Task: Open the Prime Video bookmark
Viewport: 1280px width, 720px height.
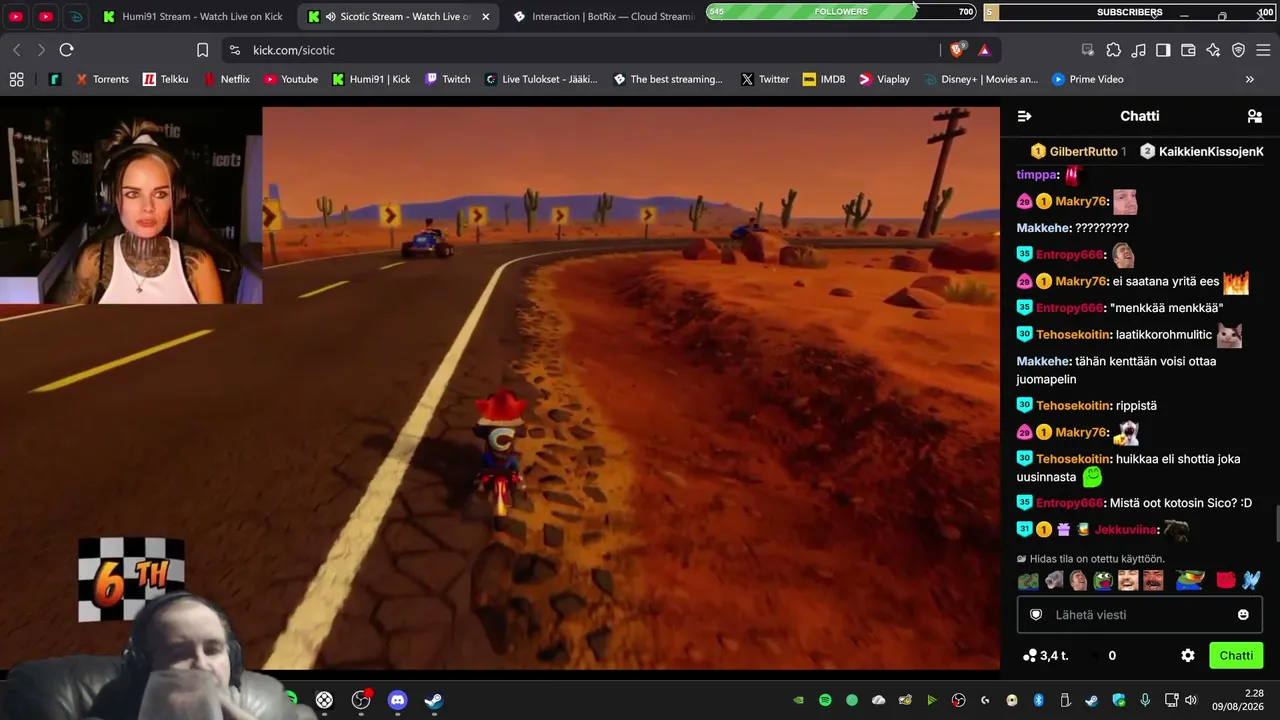Action: pyautogui.click(x=1087, y=79)
